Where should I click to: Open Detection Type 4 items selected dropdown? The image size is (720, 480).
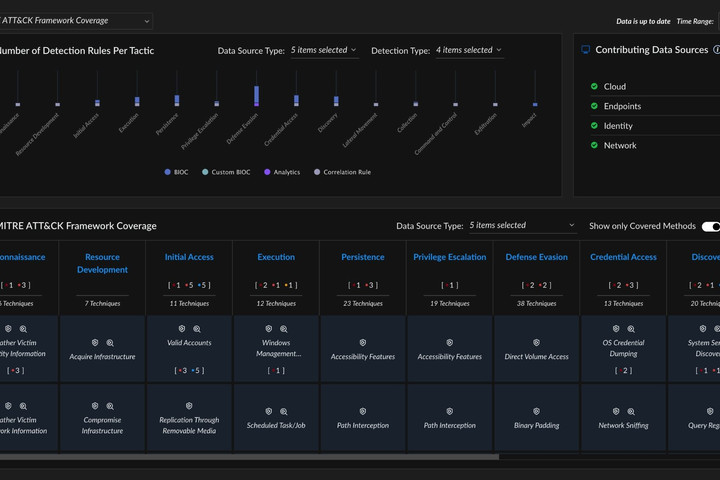click(469, 50)
